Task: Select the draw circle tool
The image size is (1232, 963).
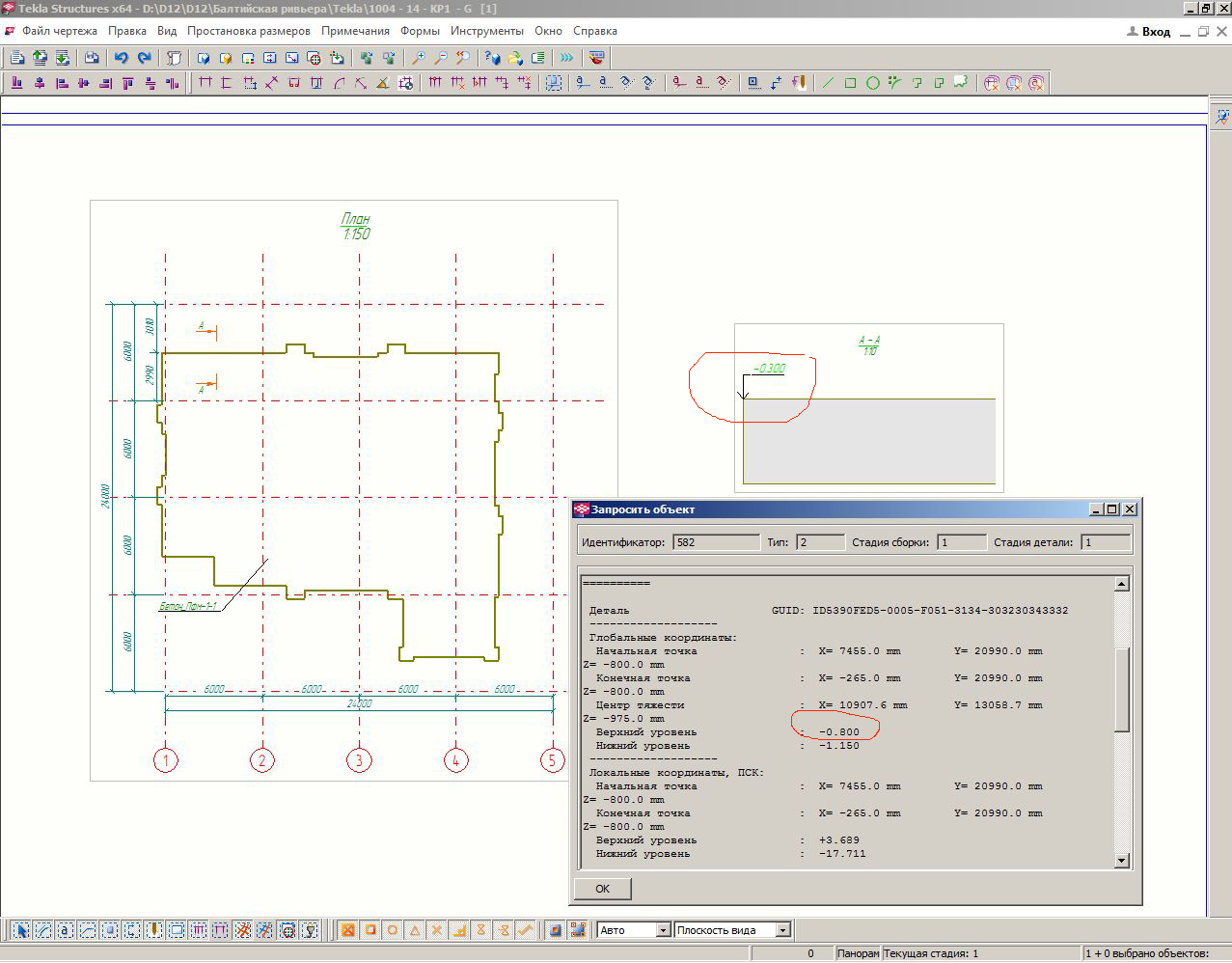Action: pos(872,83)
